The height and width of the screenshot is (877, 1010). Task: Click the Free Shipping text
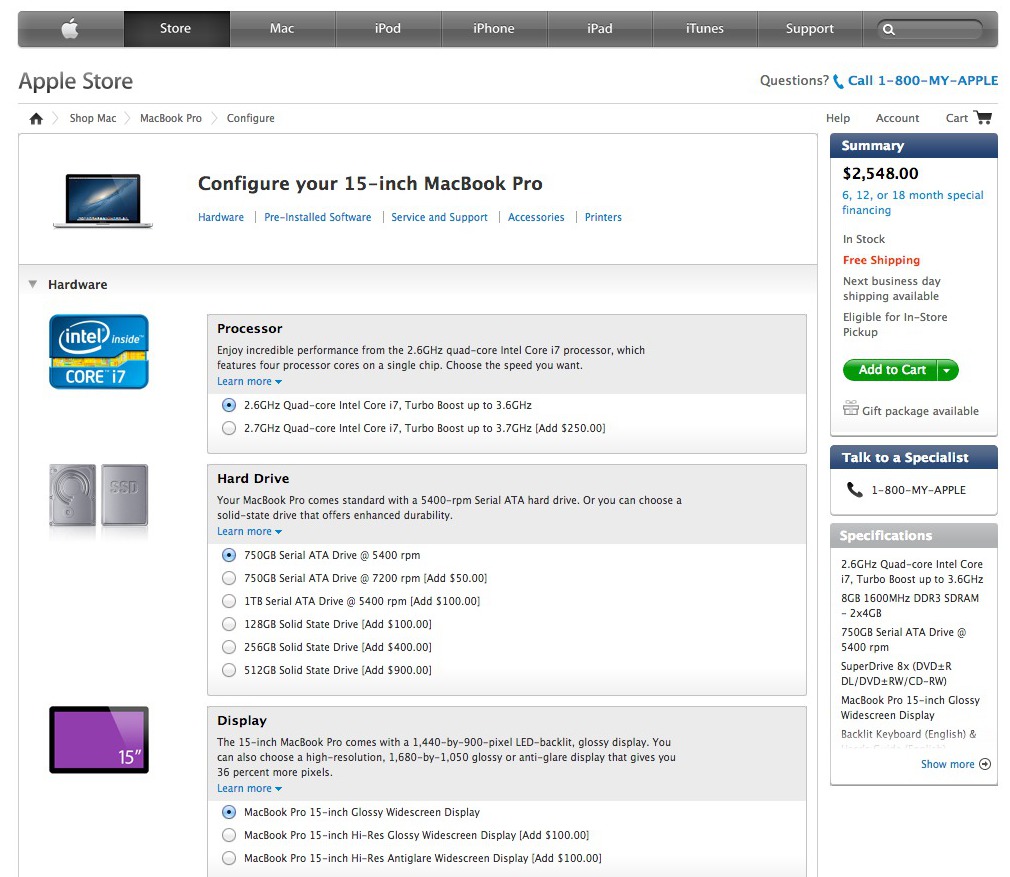[881, 260]
